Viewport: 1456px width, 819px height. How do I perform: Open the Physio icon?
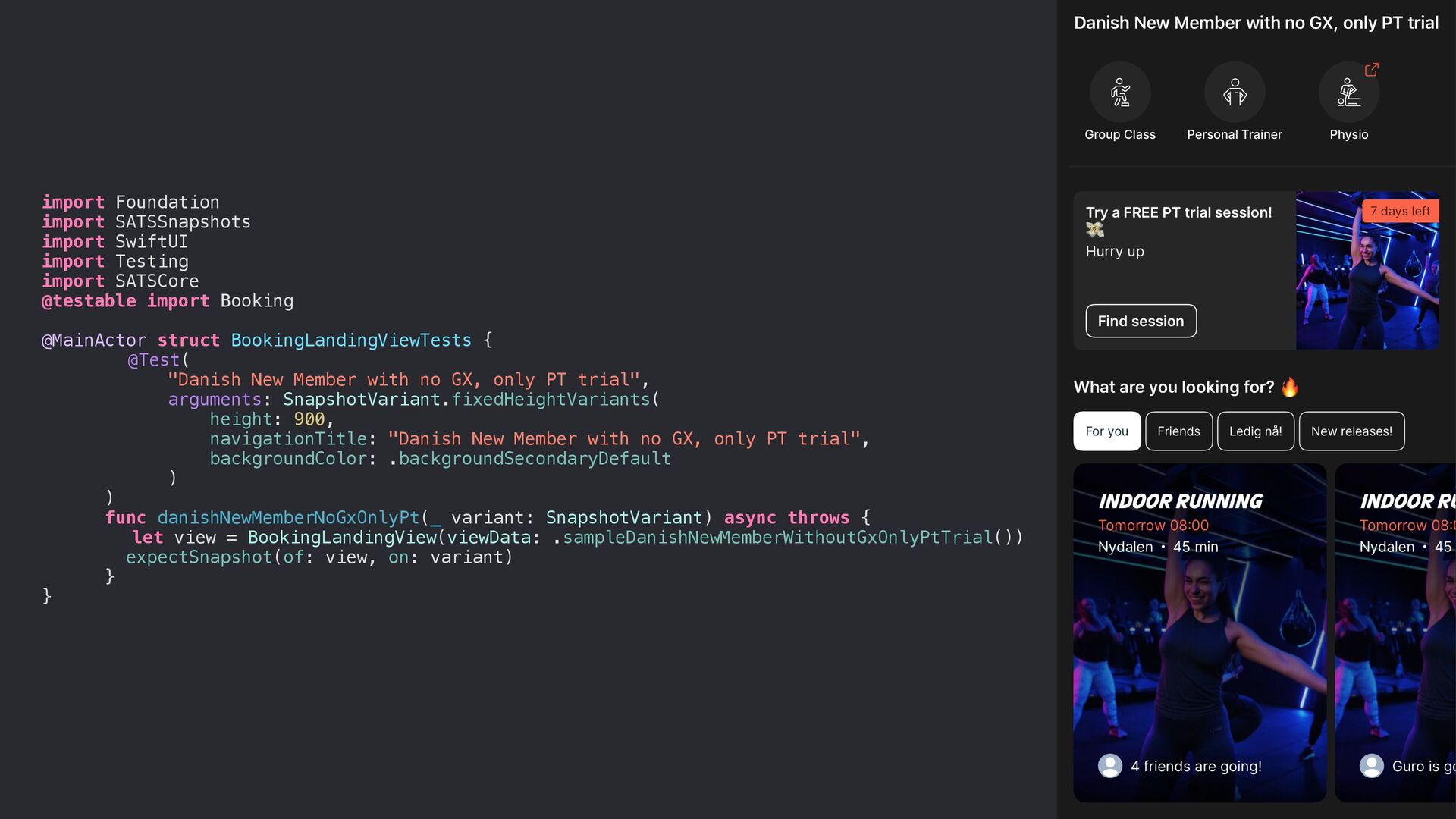pos(1348,93)
